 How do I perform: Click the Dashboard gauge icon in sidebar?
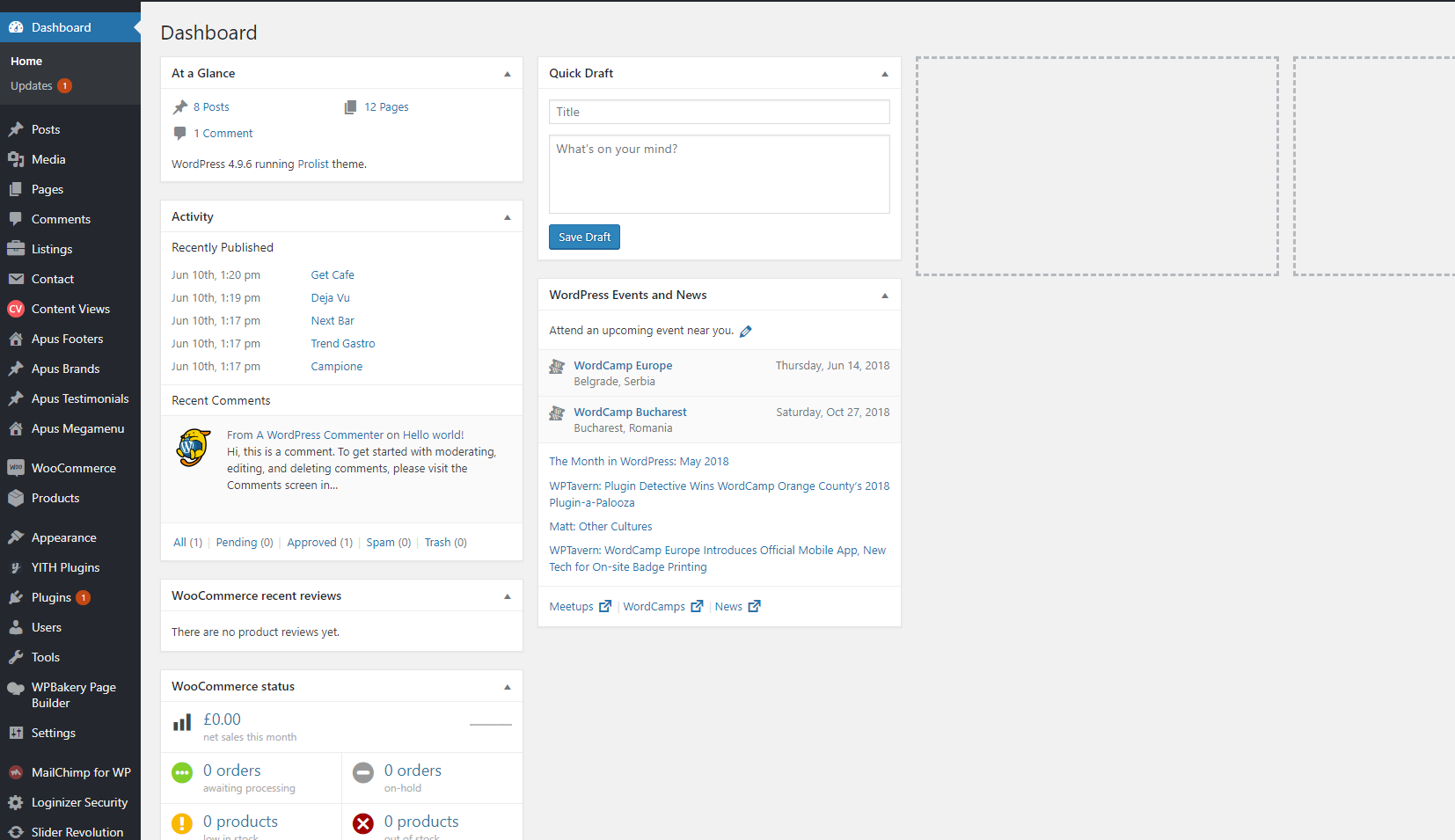pos(16,27)
